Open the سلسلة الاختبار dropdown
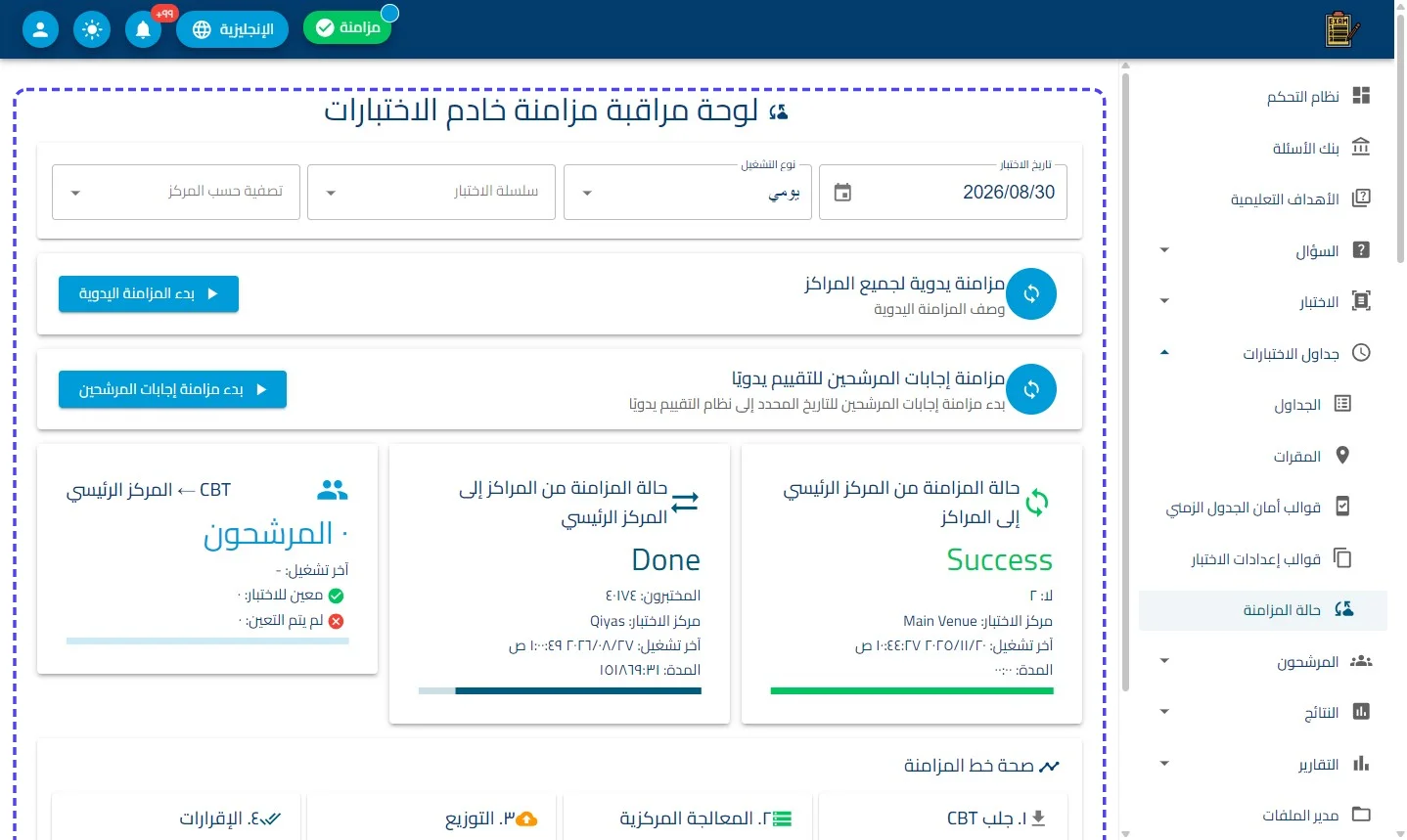Screen dimensions: 1407x840 pos(431,192)
